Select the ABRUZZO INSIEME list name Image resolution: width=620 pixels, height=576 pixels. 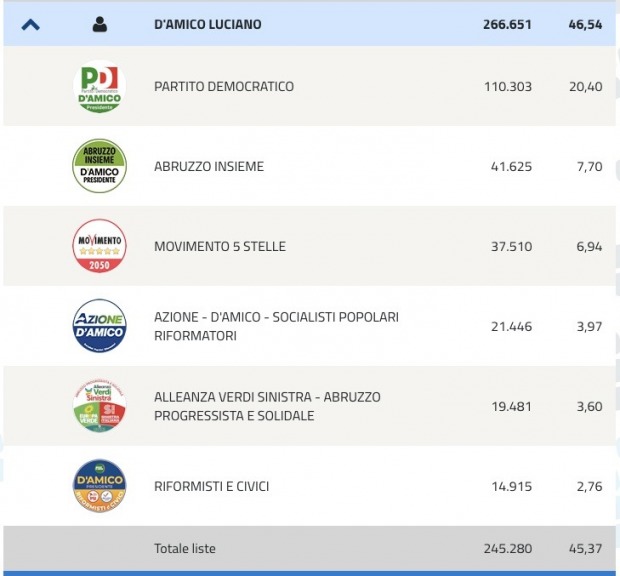click(x=209, y=166)
